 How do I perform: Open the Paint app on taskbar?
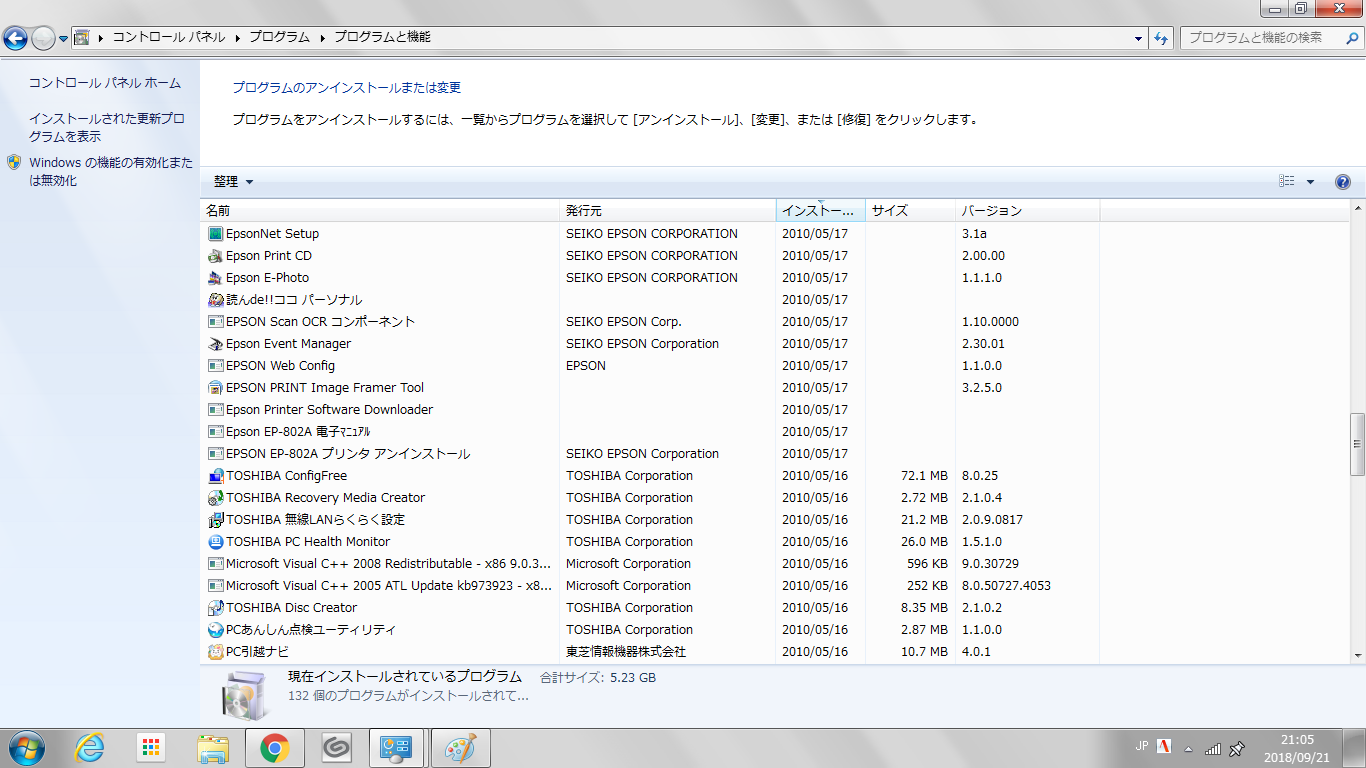[x=459, y=747]
